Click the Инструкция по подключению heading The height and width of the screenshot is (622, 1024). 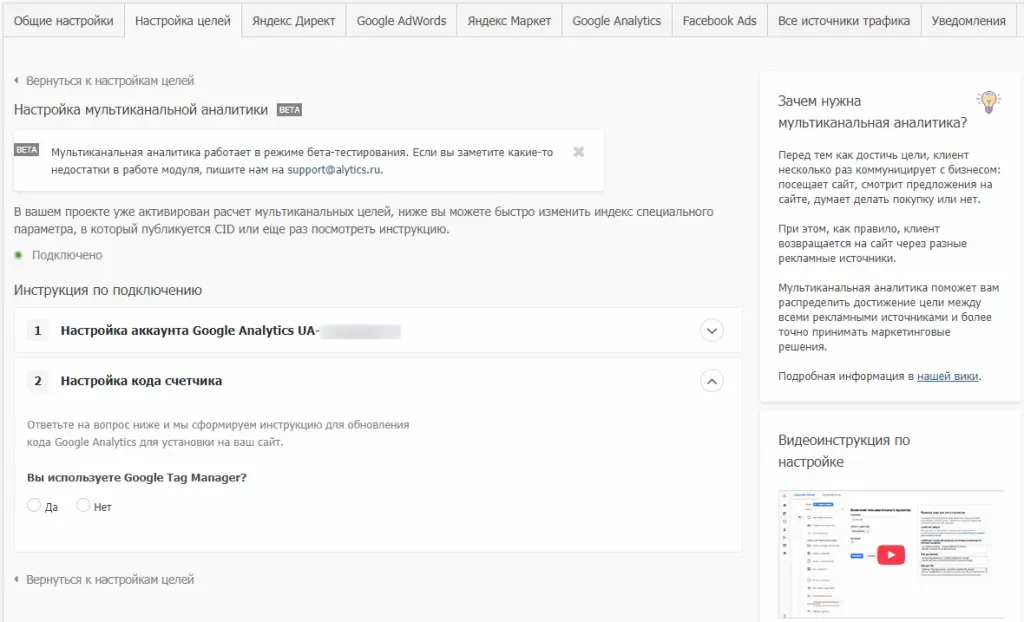click(108, 290)
